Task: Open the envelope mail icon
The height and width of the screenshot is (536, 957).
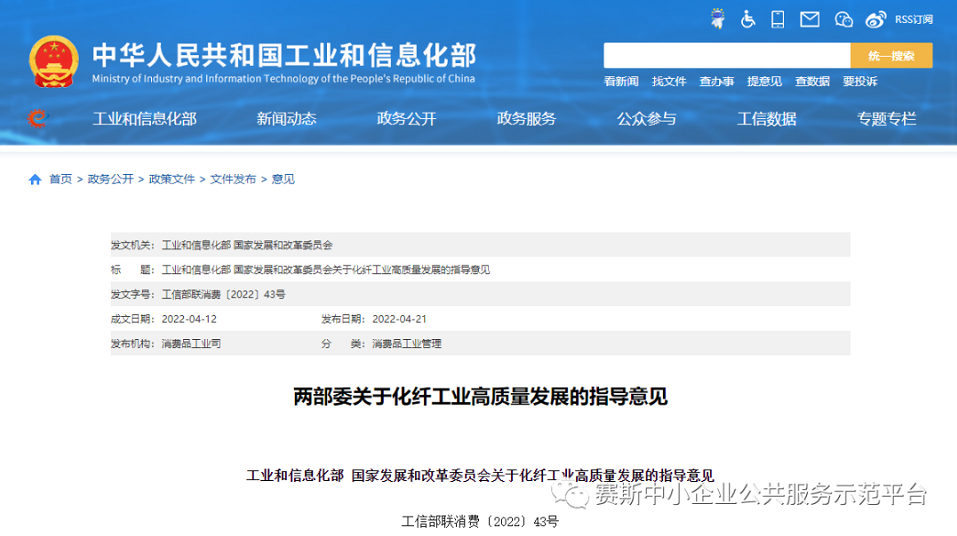Action: coord(810,19)
